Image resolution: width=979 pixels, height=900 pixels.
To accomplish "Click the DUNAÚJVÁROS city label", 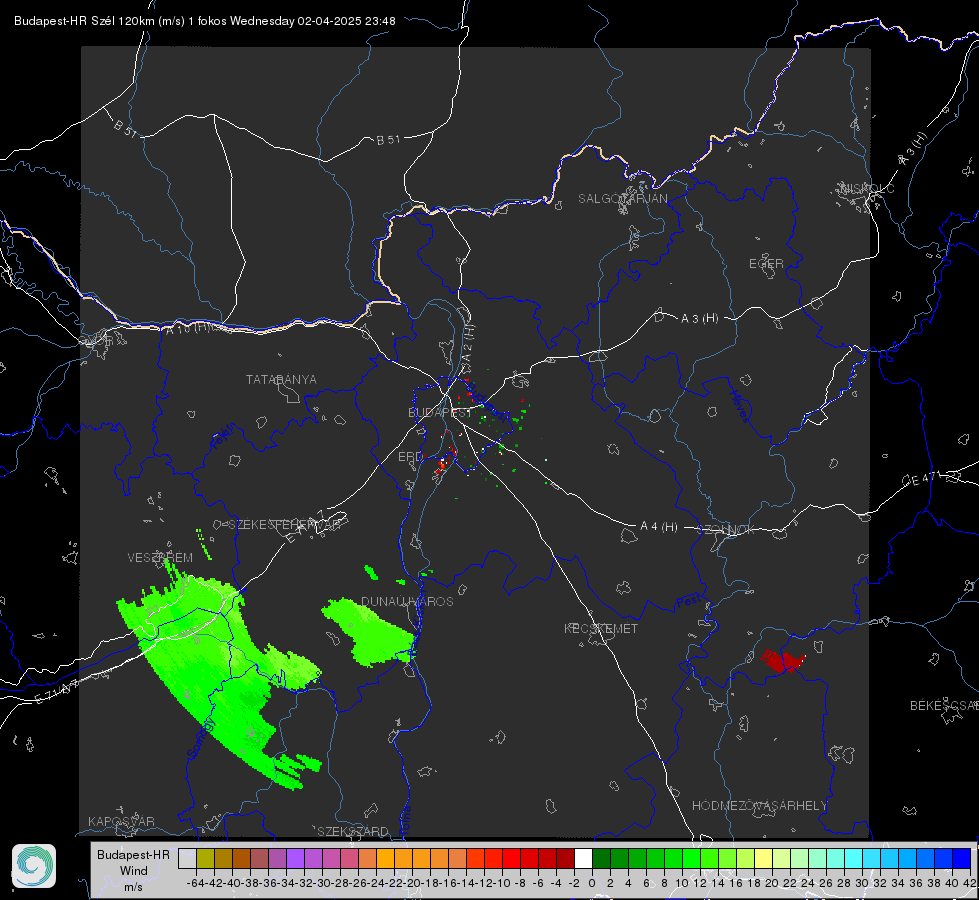I will point(407,601).
